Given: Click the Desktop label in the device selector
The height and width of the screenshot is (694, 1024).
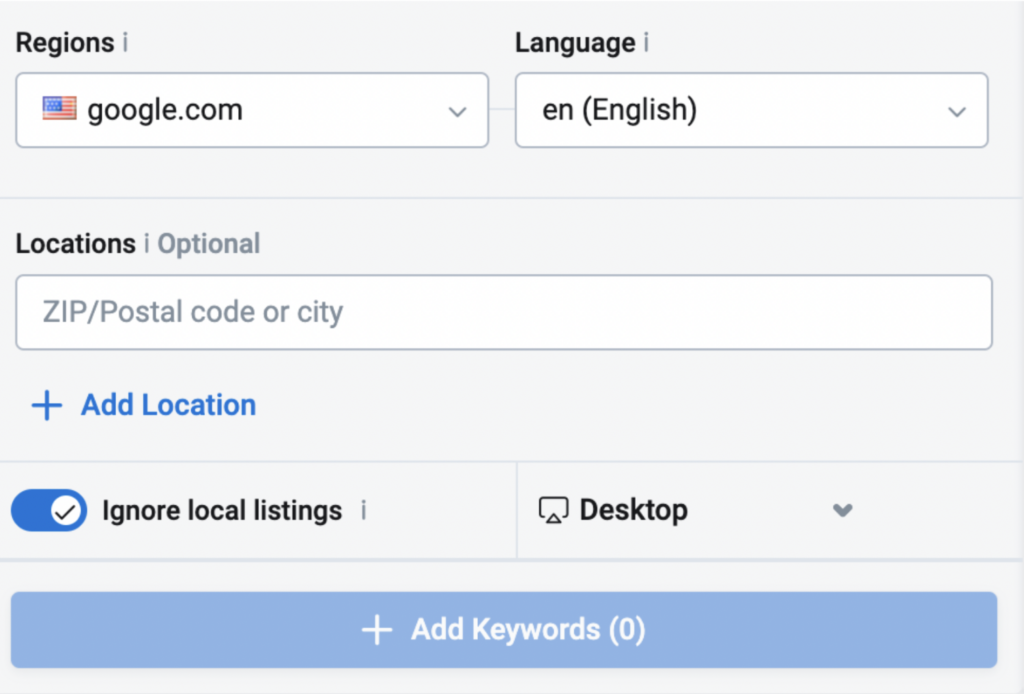Looking at the screenshot, I should [x=633, y=510].
